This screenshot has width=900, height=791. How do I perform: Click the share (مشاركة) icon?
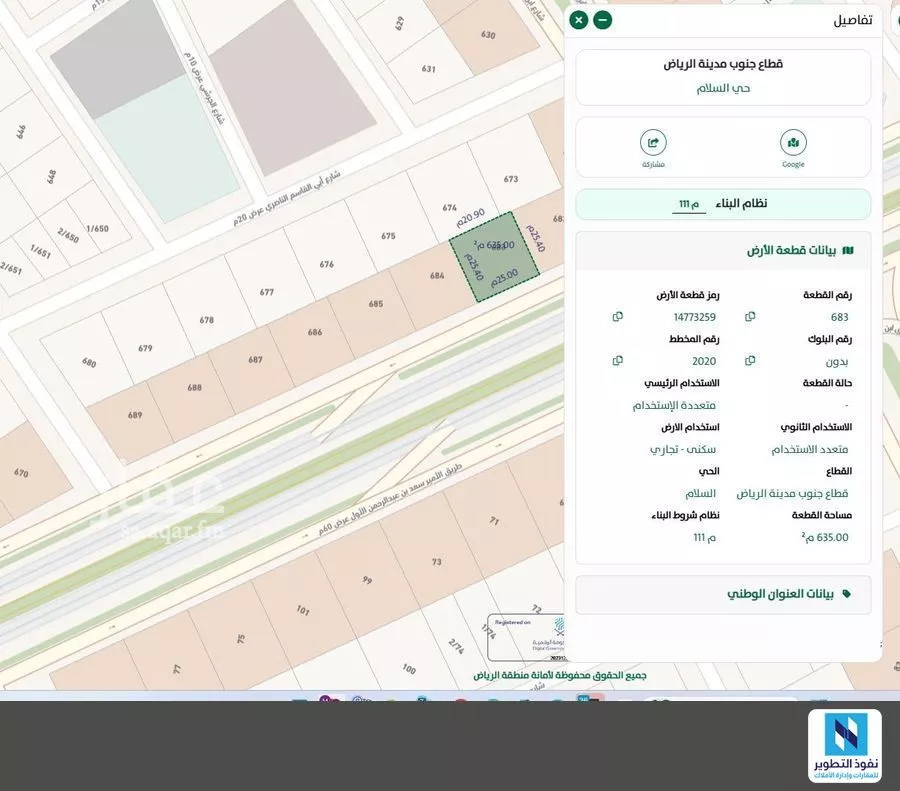pyautogui.click(x=653, y=143)
